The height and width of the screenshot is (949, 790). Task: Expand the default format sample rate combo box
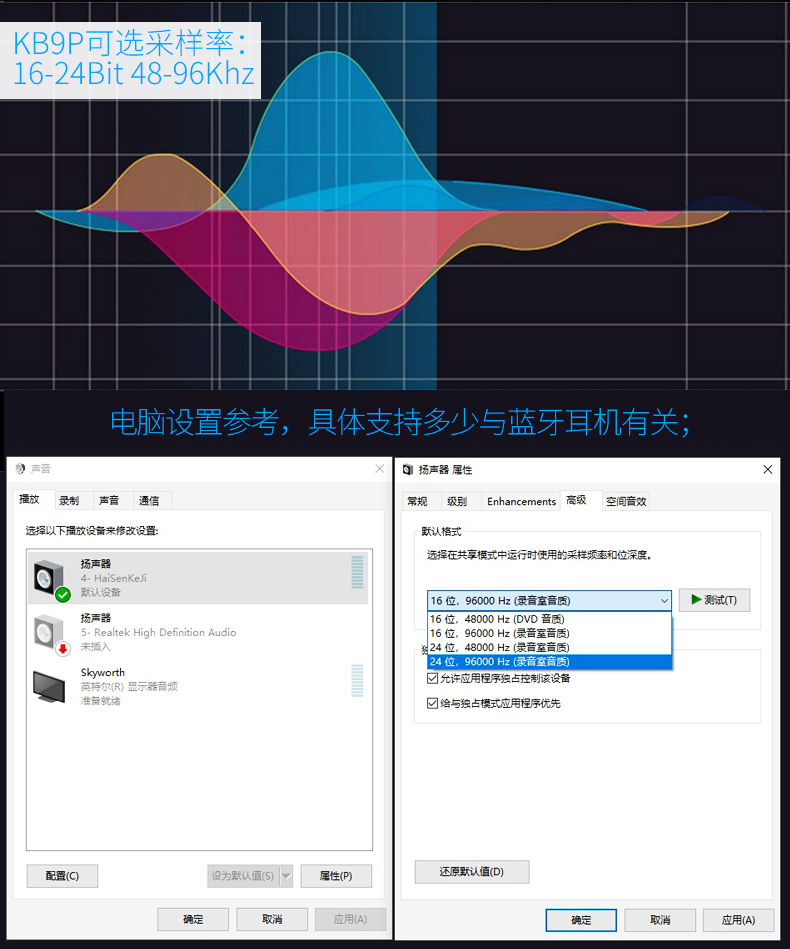(x=664, y=600)
